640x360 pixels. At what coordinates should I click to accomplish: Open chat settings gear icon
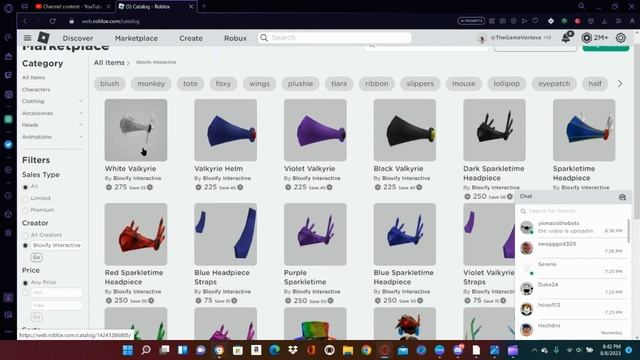pyautogui.click(x=622, y=197)
